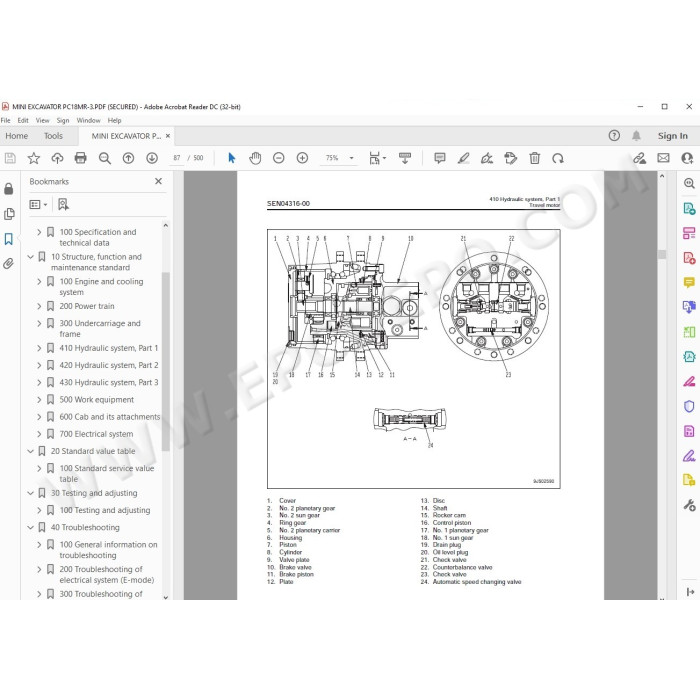The image size is (700, 700).
Task: Click the find current bookmark icon
Action: pyautogui.click(x=63, y=204)
